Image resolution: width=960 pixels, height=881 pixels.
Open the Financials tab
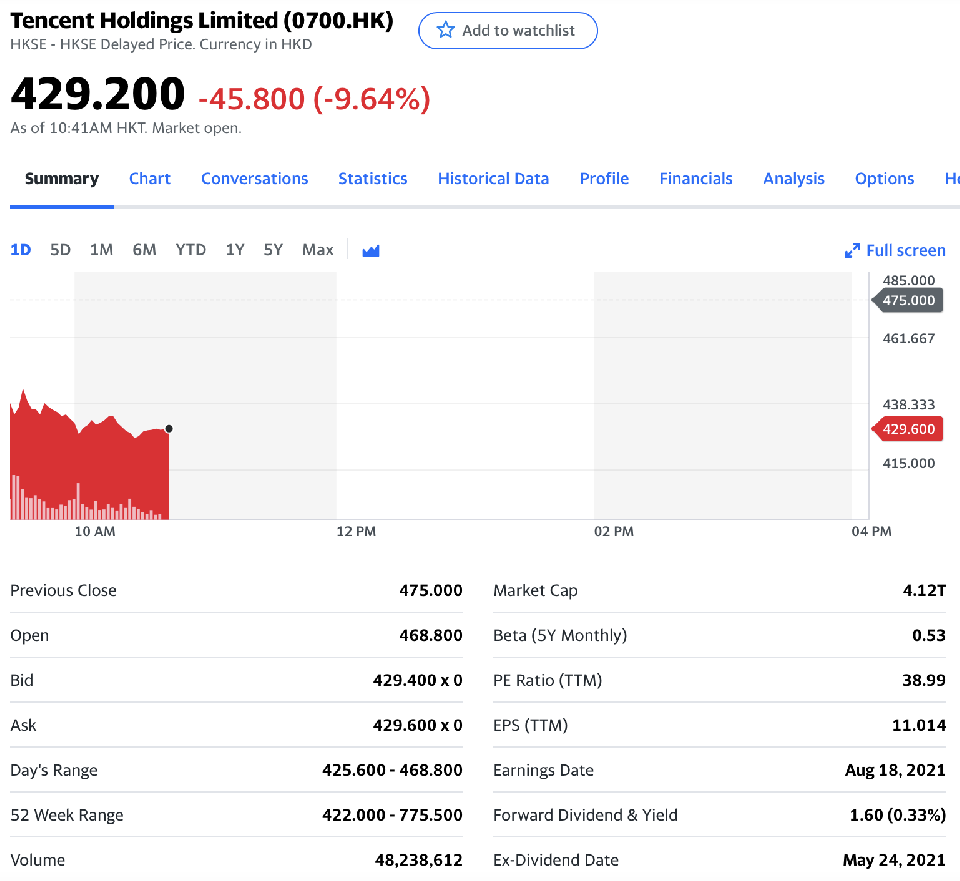[696, 179]
